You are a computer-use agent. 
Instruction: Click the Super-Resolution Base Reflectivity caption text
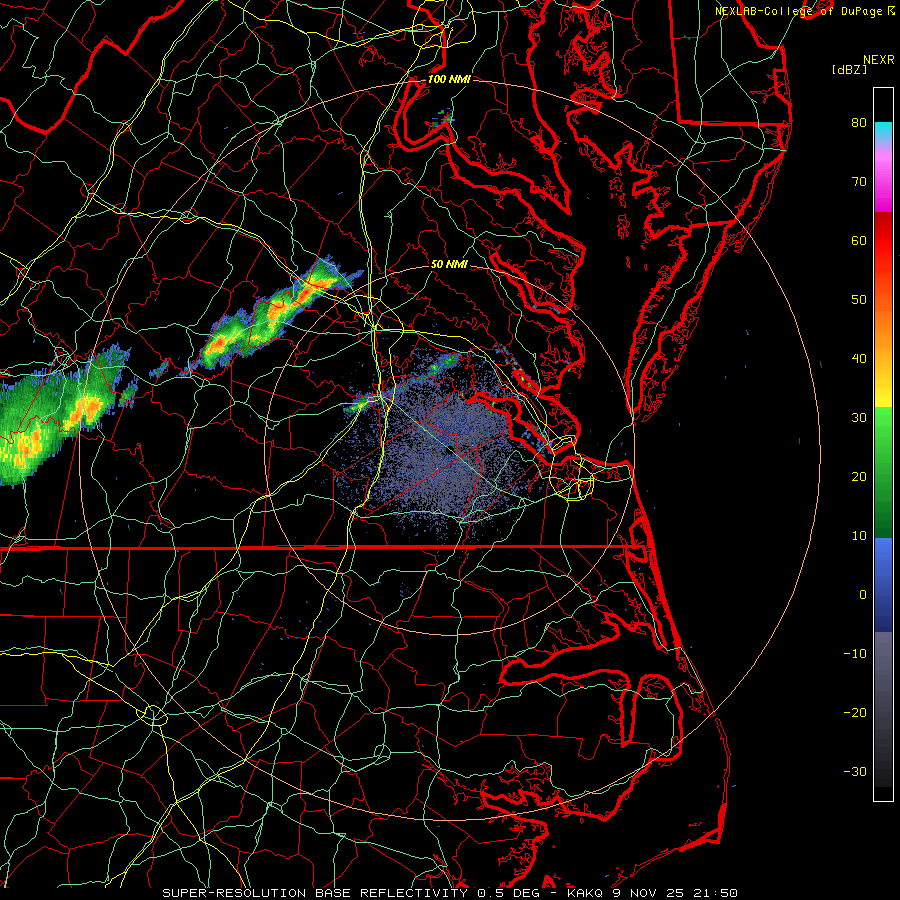click(x=315, y=893)
